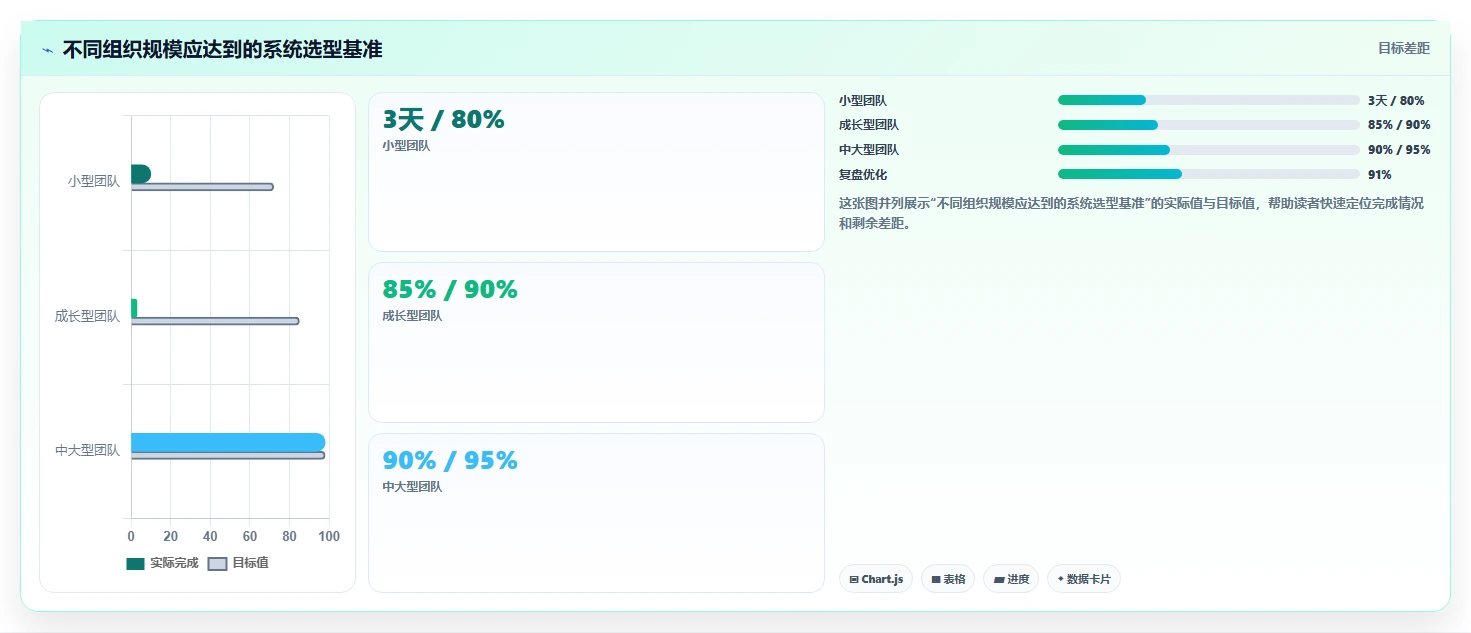Click the 成长型团队 progress bar in the list
Screen dimensions: 1471x633
[1209, 125]
